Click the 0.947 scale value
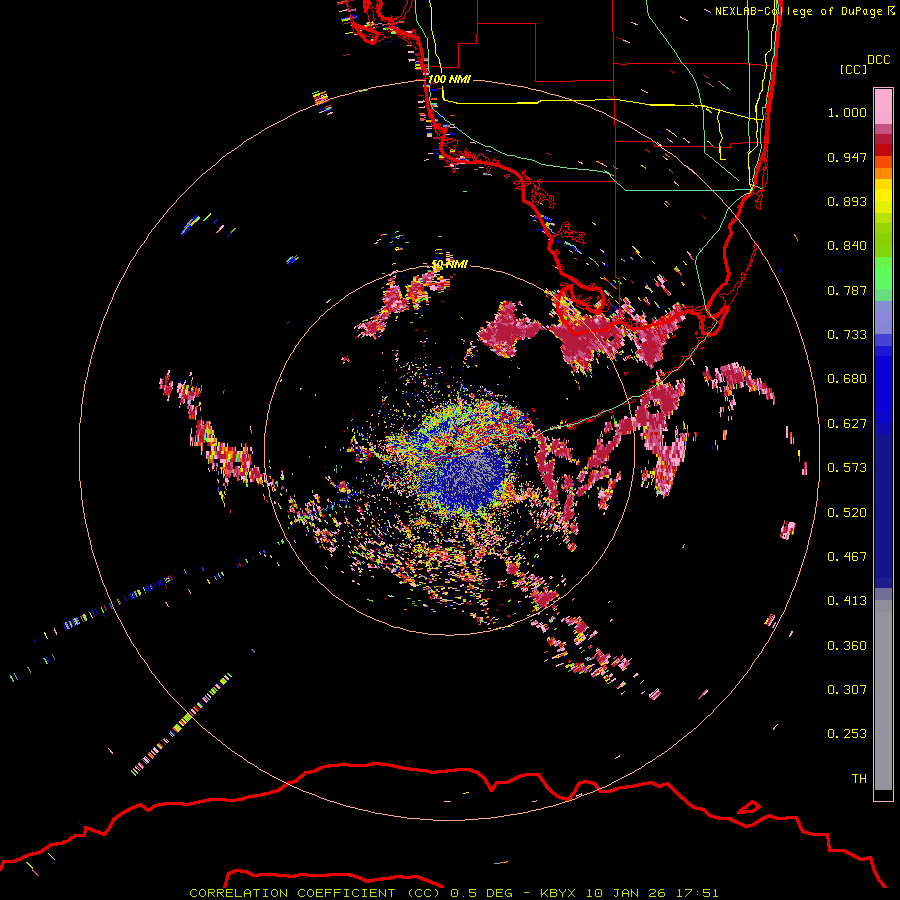The height and width of the screenshot is (900, 900). [847, 157]
